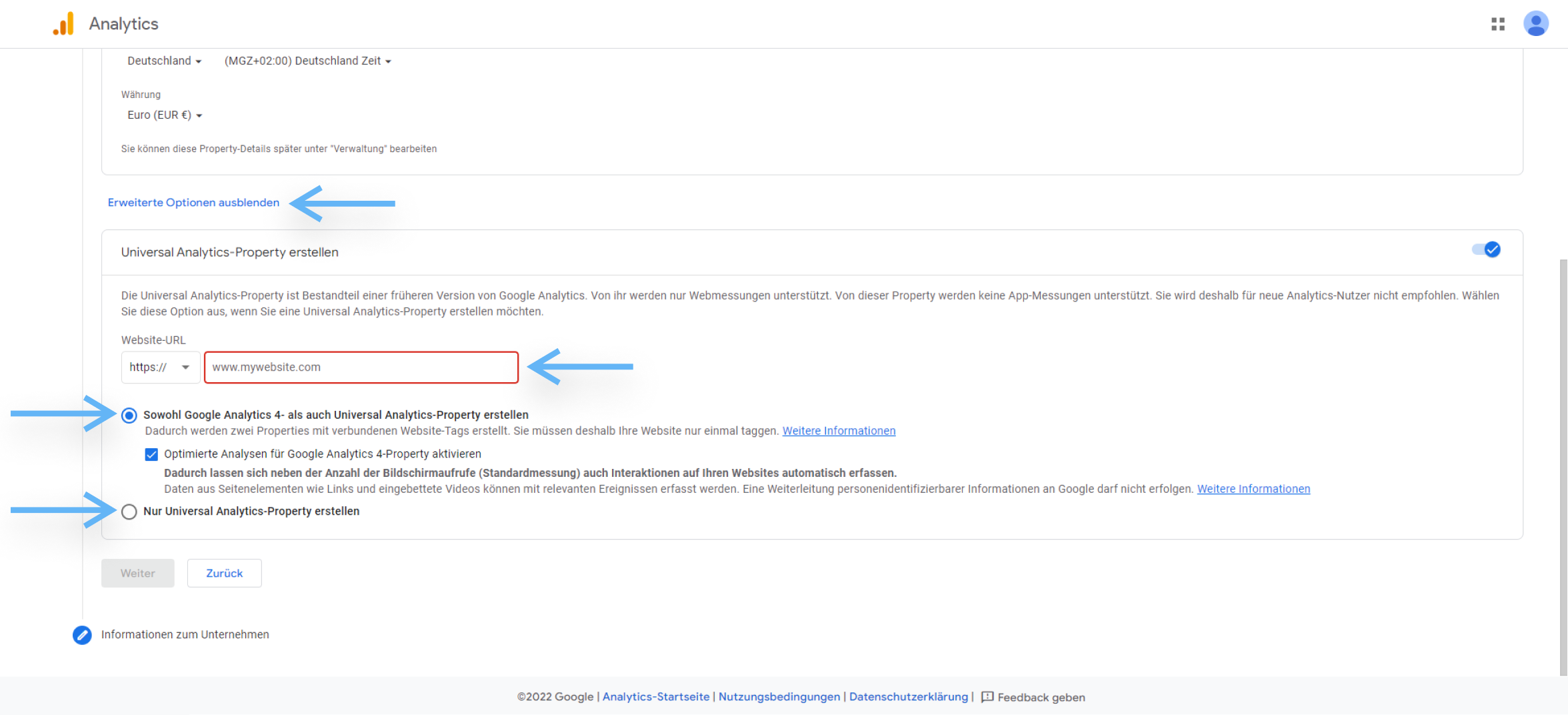Focus the Website-URL input field

pos(361,368)
